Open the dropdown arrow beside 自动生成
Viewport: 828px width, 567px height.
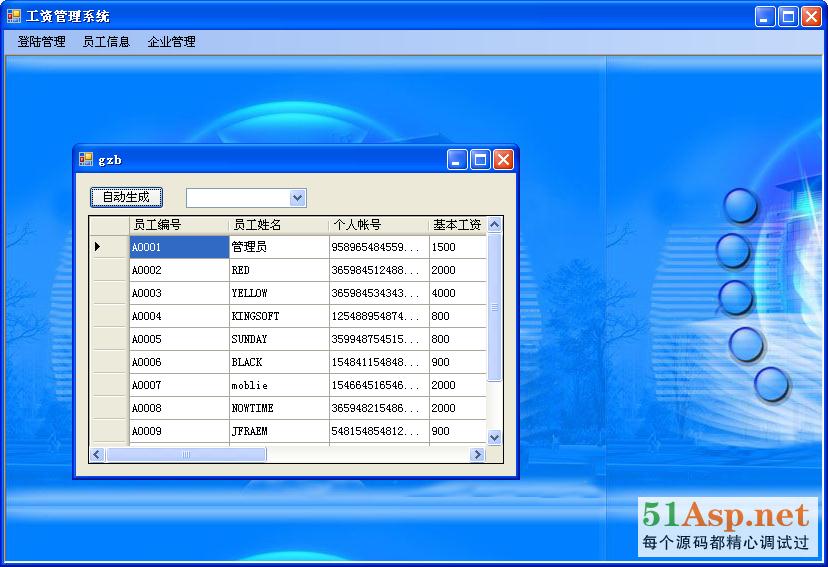tap(297, 198)
